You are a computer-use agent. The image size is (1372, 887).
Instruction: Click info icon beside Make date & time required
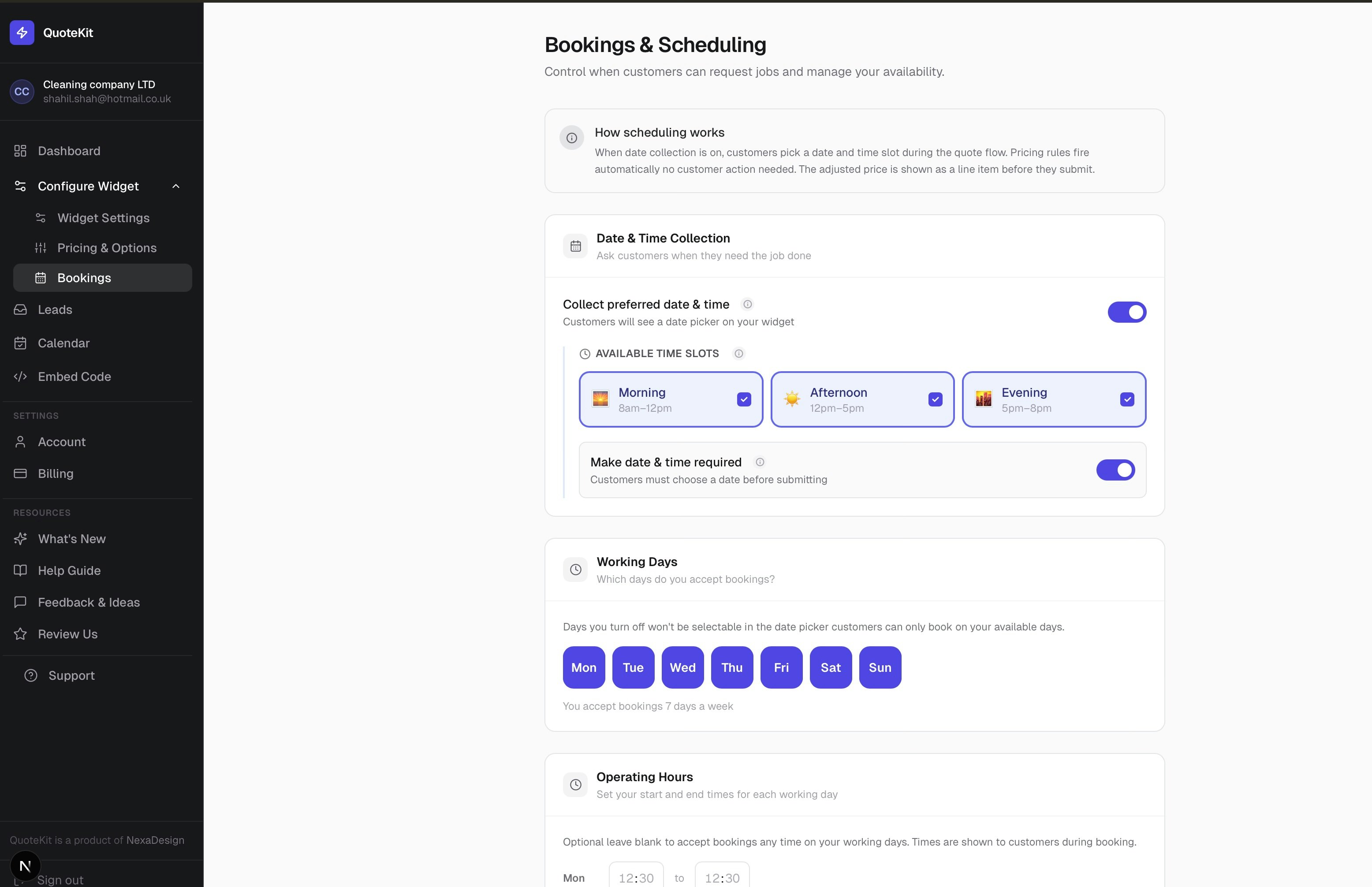(x=760, y=462)
